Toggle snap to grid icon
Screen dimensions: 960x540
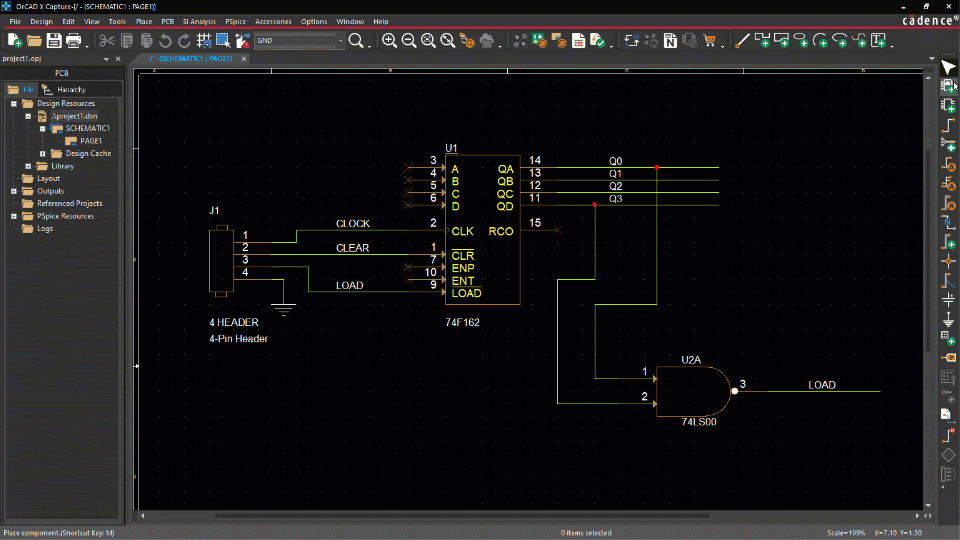pyautogui.click(x=204, y=41)
